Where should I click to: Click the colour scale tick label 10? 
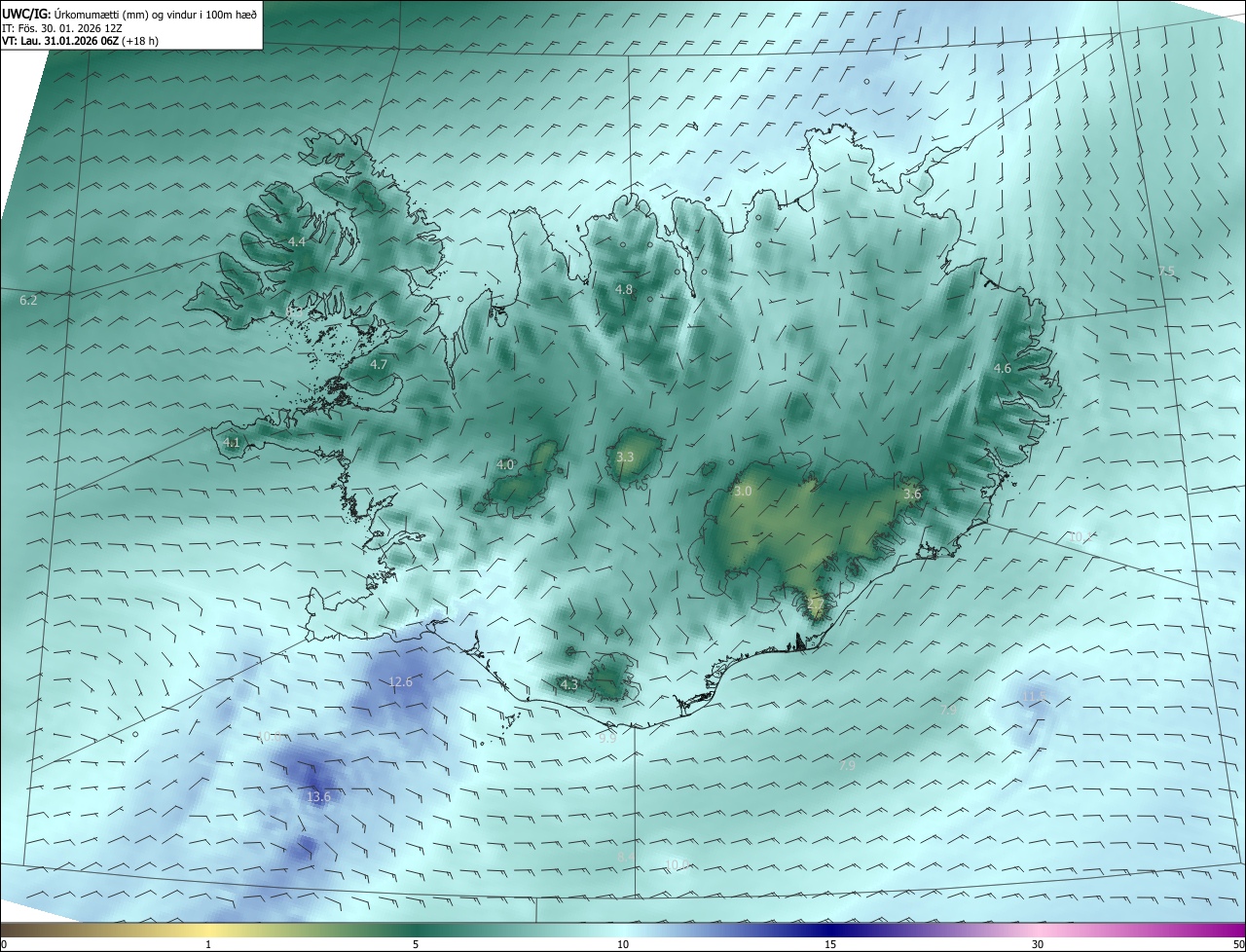(x=623, y=944)
